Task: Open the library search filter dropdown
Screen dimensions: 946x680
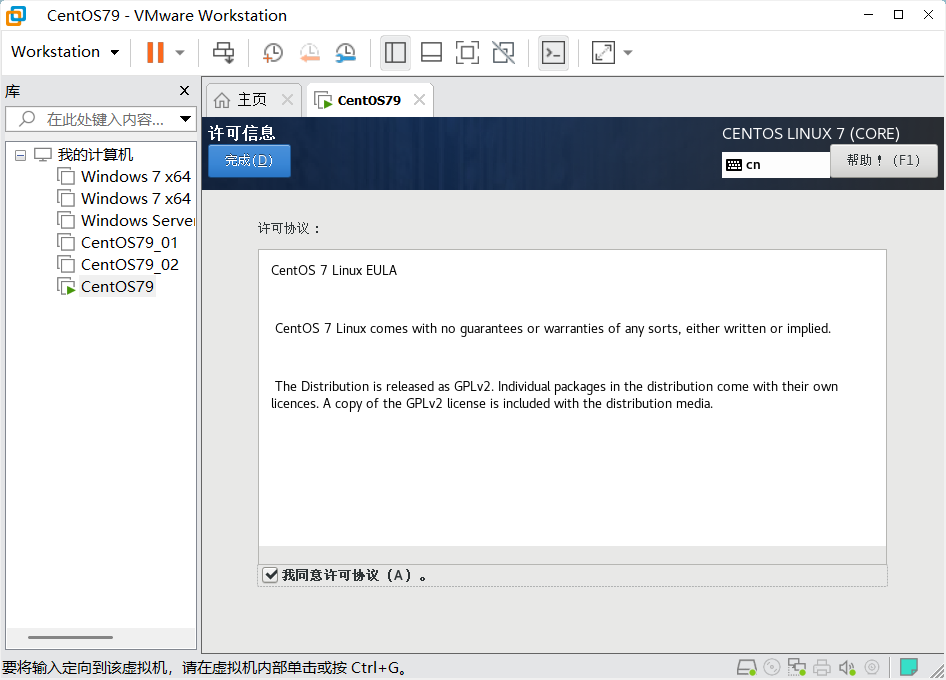Action: coord(185,119)
